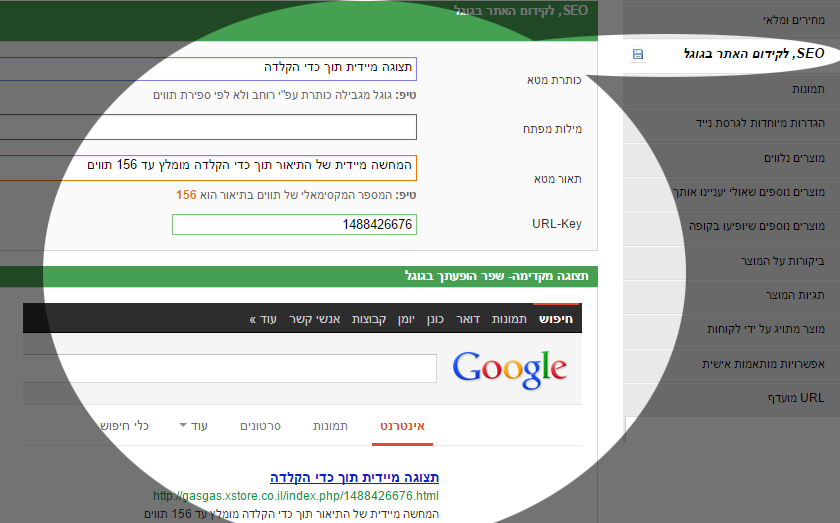The height and width of the screenshot is (523, 840).
Task: Open מוצרים נוספים שיופיעו בקופה tab
Action: (x=757, y=226)
